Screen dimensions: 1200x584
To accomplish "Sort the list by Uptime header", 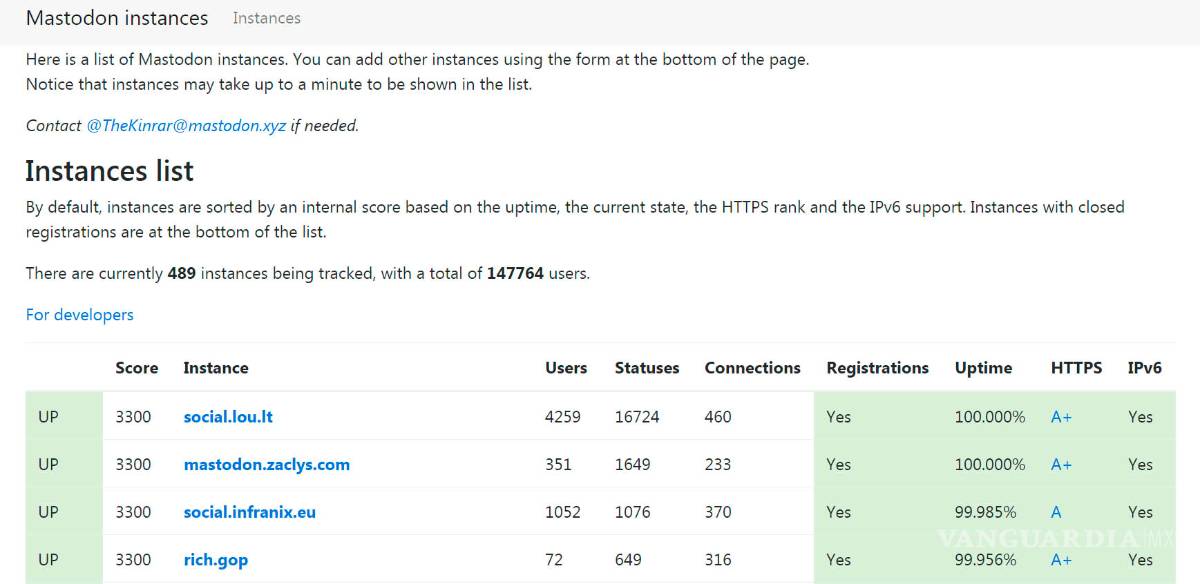I will pos(982,368).
